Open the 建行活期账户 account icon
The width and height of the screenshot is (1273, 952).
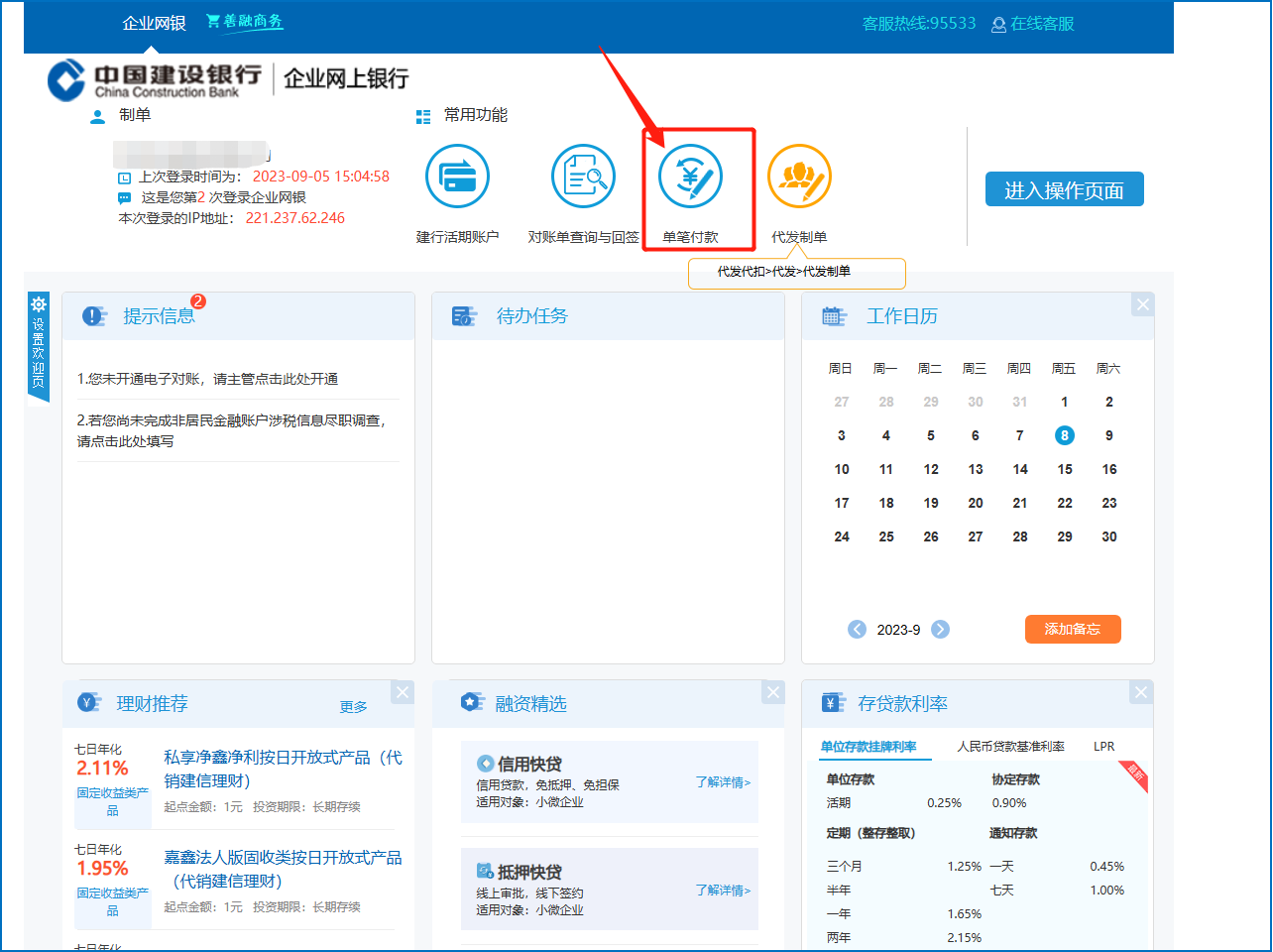[x=457, y=178]
